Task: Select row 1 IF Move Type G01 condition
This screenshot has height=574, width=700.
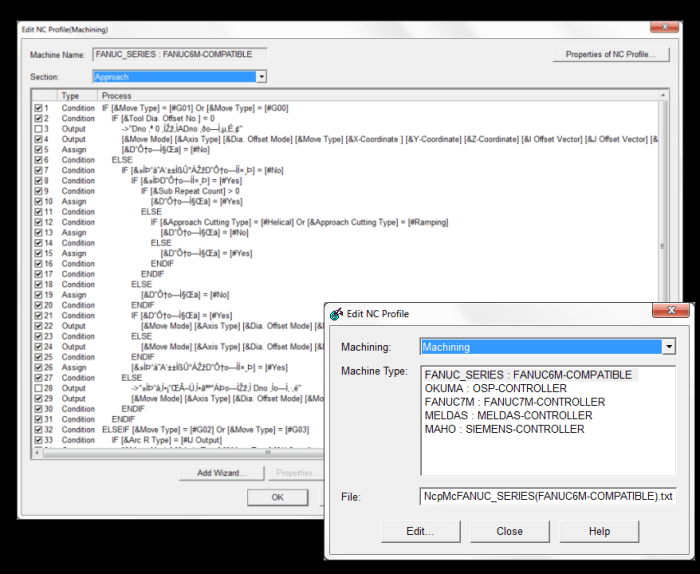Action: (195, 108)
